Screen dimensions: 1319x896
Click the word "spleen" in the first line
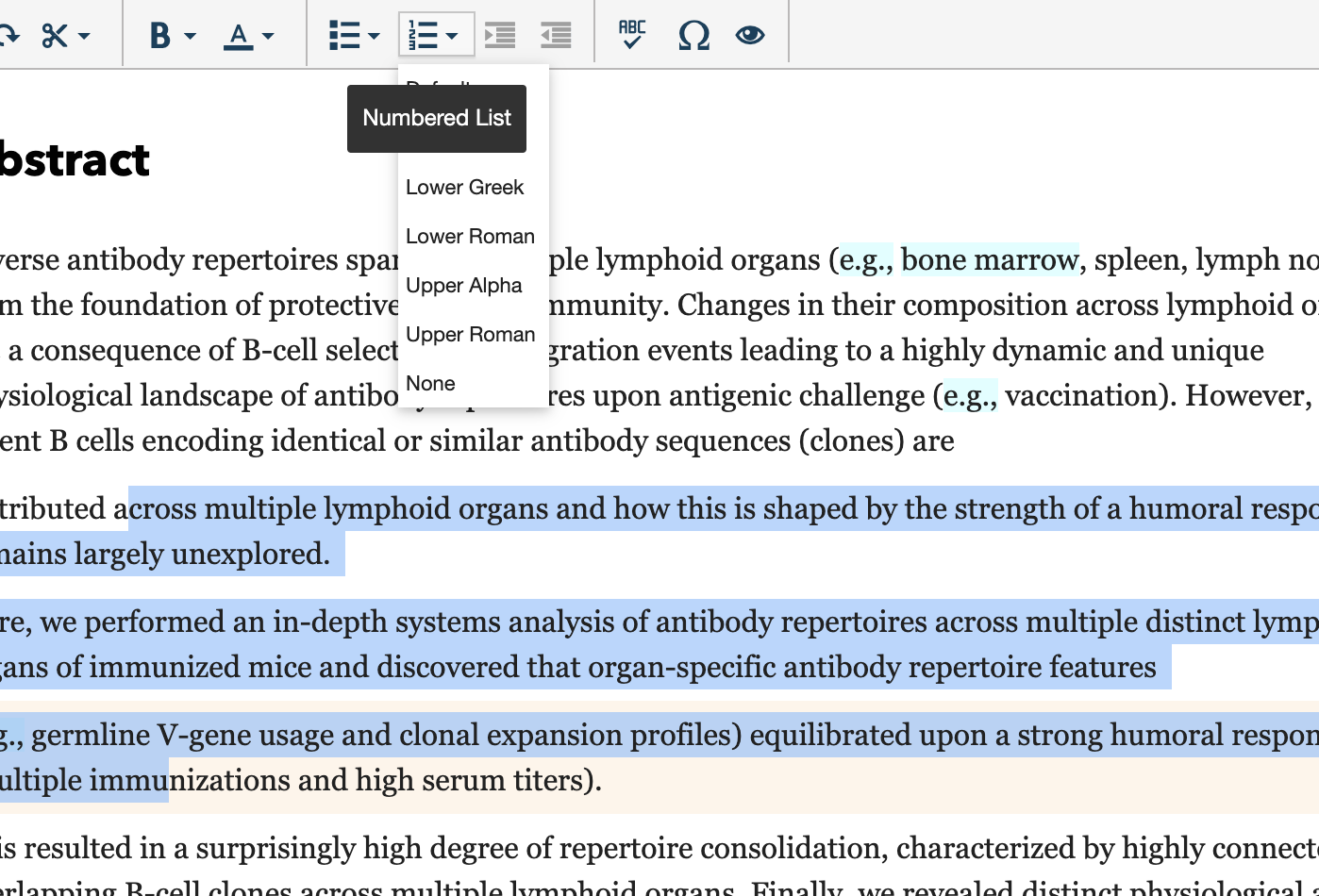(x=1137, y=259)
